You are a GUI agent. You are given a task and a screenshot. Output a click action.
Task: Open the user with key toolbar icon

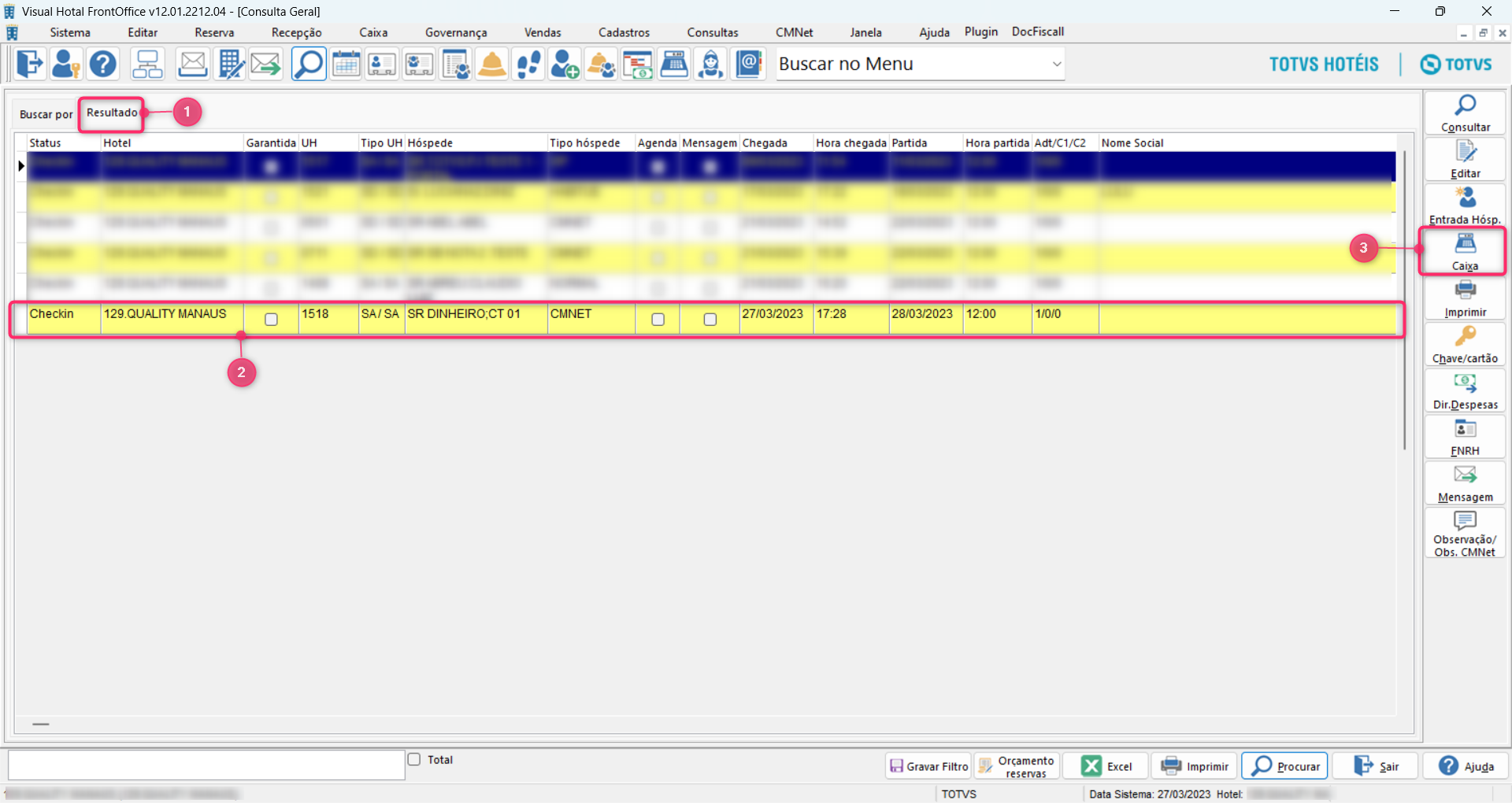click(x=66, y=64)
